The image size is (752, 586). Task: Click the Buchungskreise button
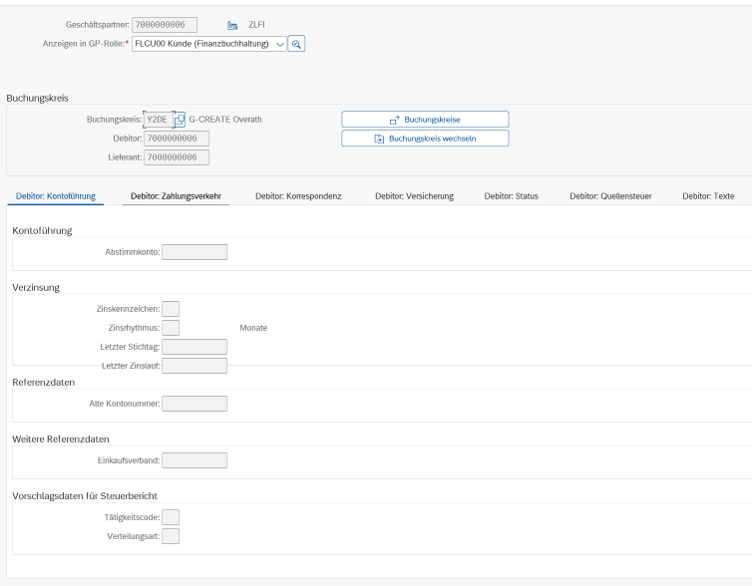[x=425, y=119]
